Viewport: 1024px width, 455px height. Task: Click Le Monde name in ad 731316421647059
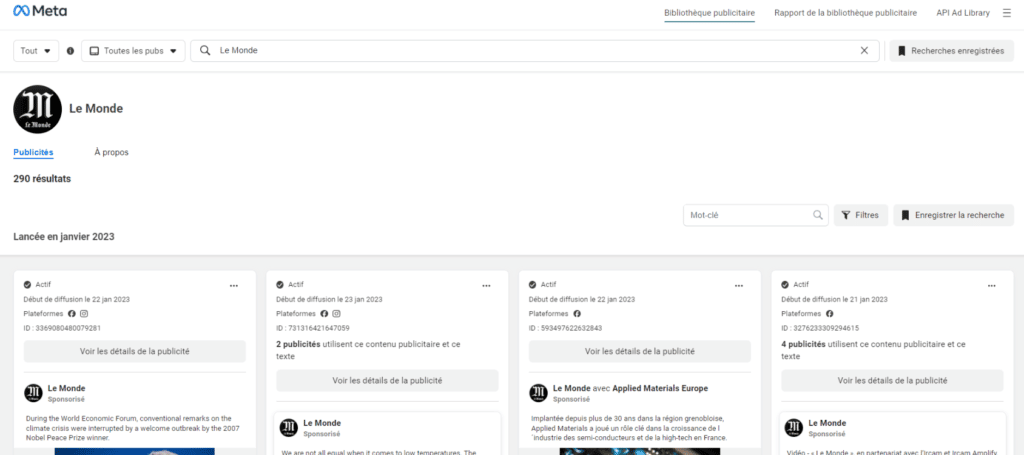(322, 423)
